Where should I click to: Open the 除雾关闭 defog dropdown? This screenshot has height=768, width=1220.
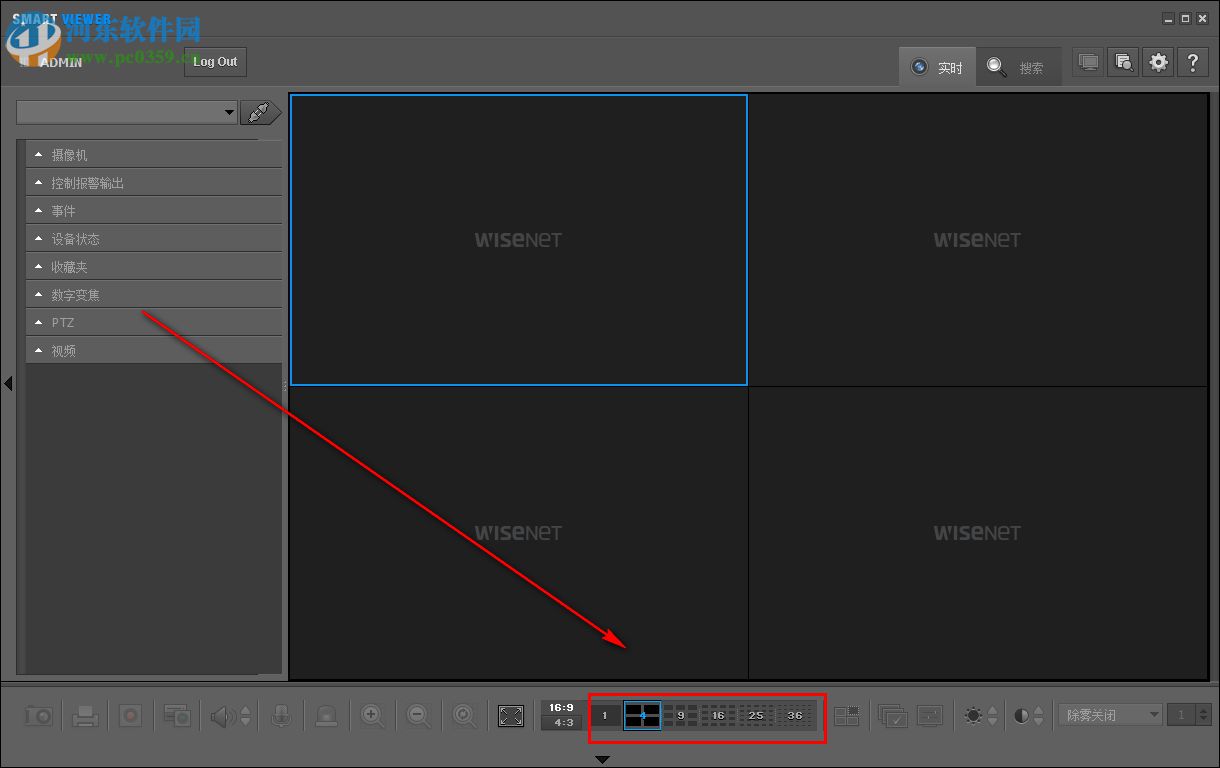[x=1109, y=714]
